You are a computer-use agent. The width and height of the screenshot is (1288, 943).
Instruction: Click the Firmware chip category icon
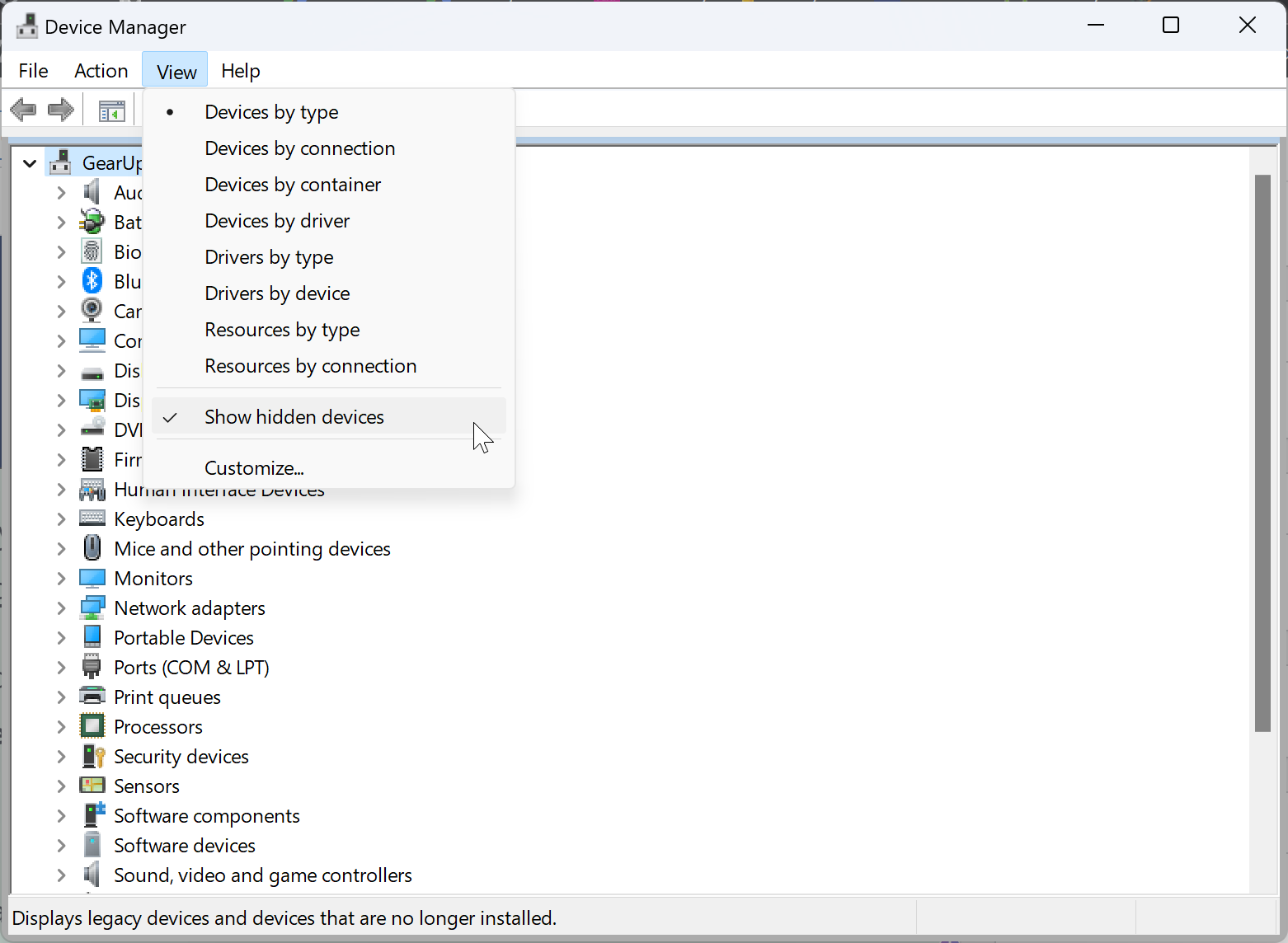(92, 459)
